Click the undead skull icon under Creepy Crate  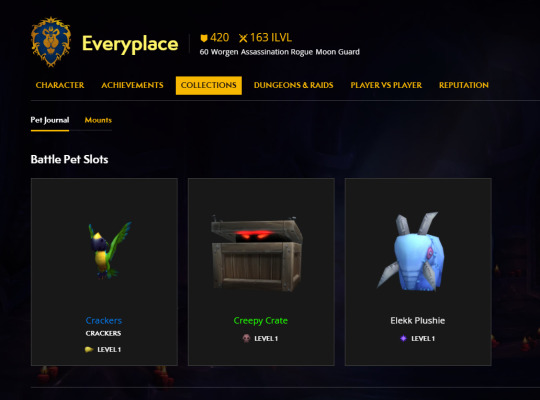pyautogui.click(x=246, y=338)
